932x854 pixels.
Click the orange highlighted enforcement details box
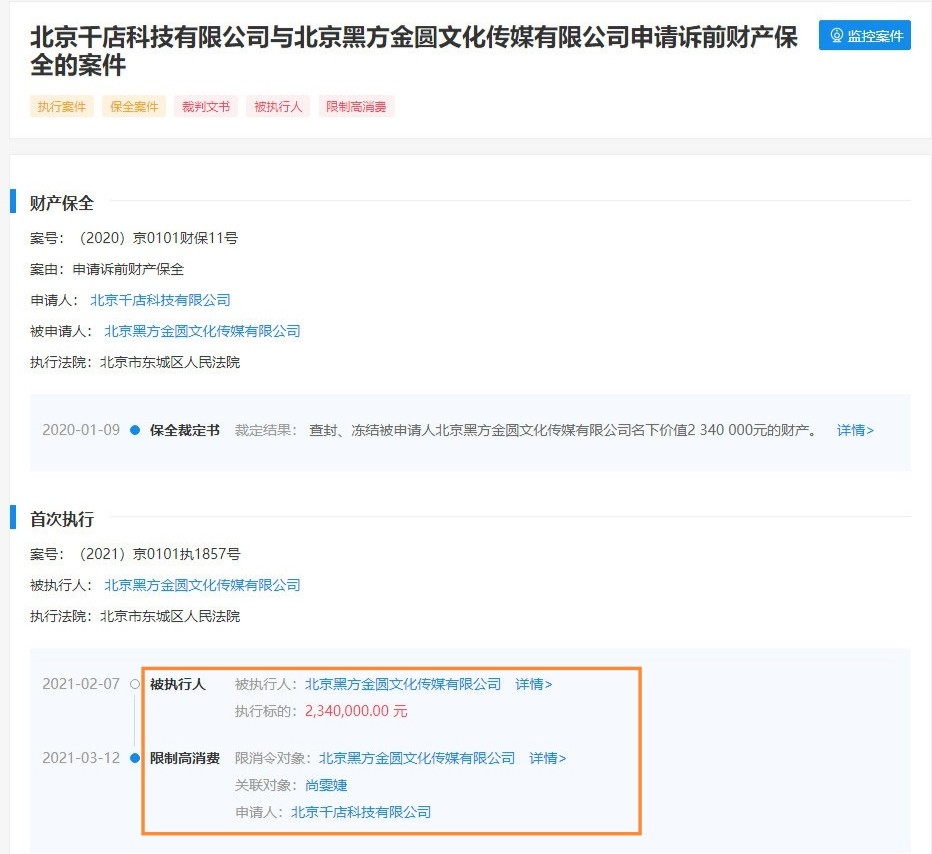[x=395, y=748]
